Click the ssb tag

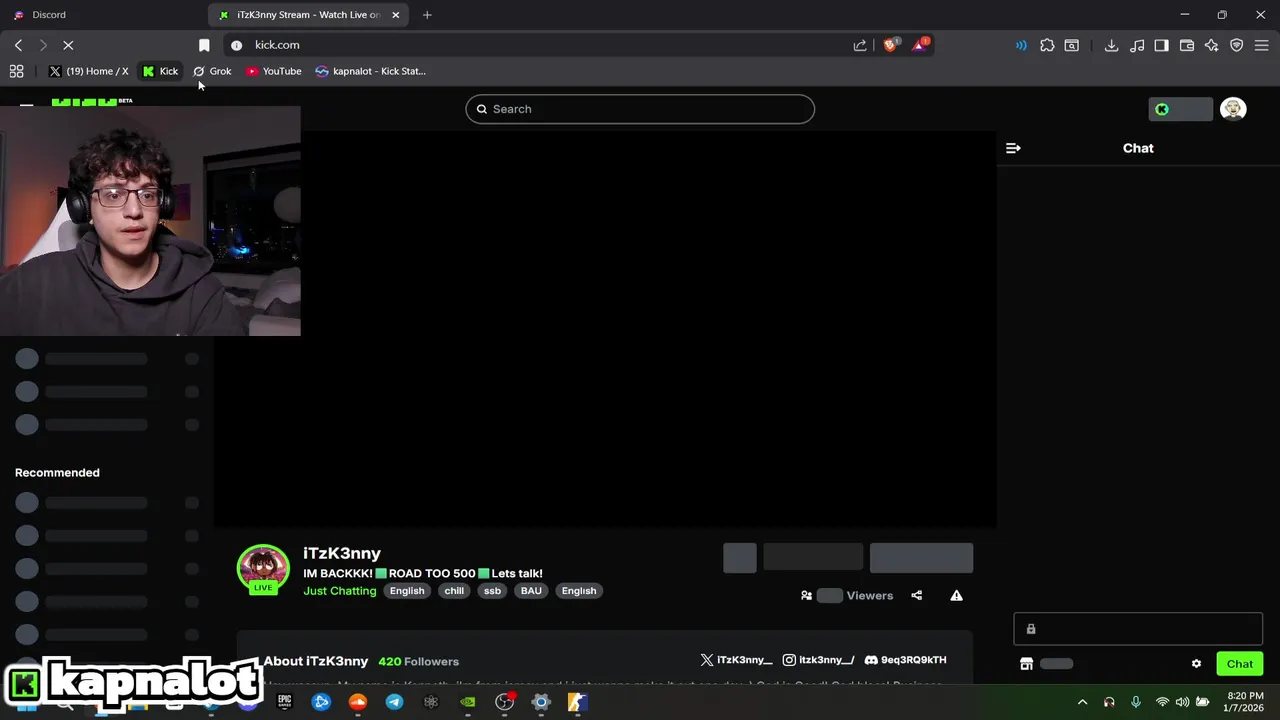(x=492, y=591)
